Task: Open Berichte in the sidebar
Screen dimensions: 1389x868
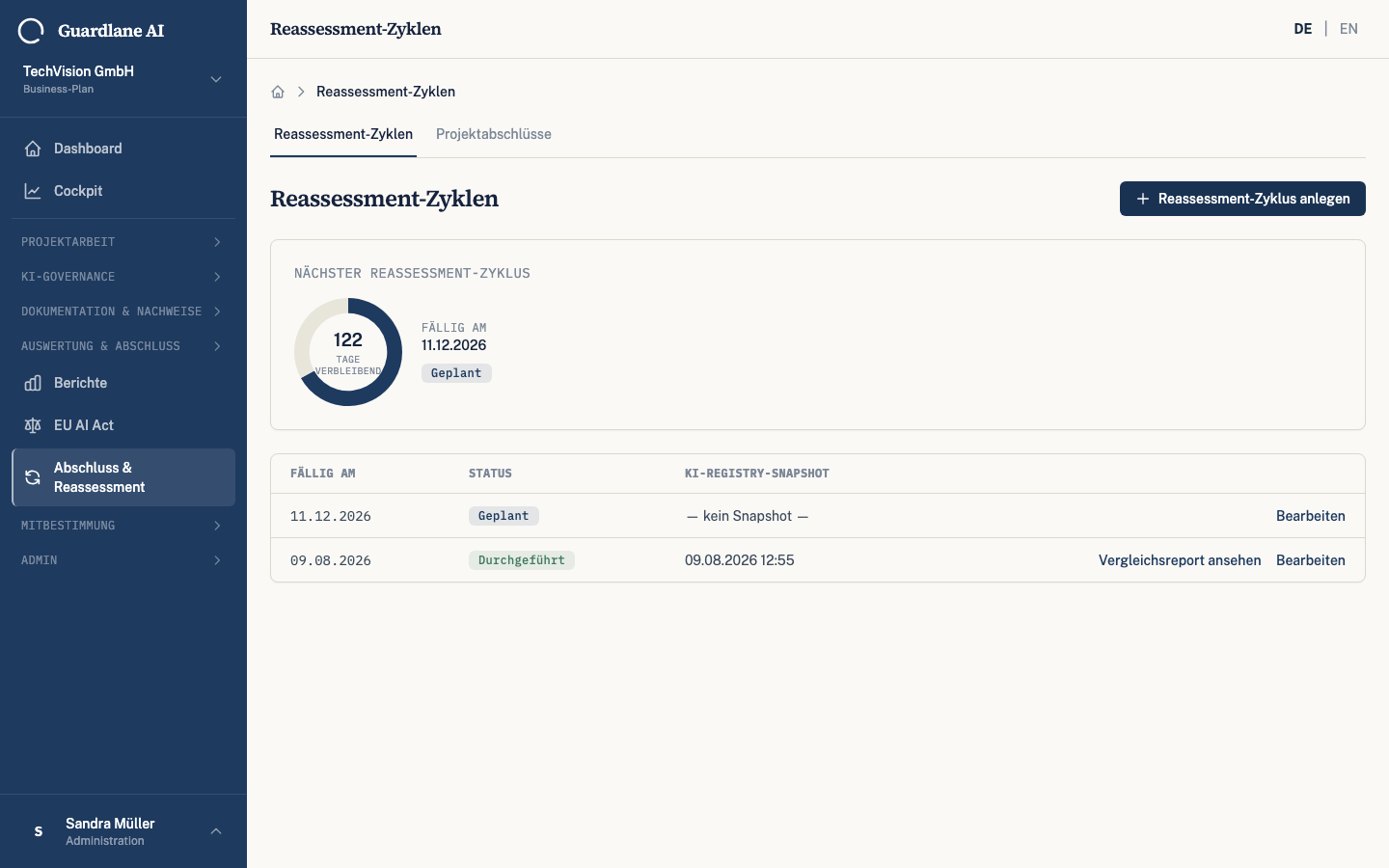Action: pyautogui.click(x=123, y=383)
